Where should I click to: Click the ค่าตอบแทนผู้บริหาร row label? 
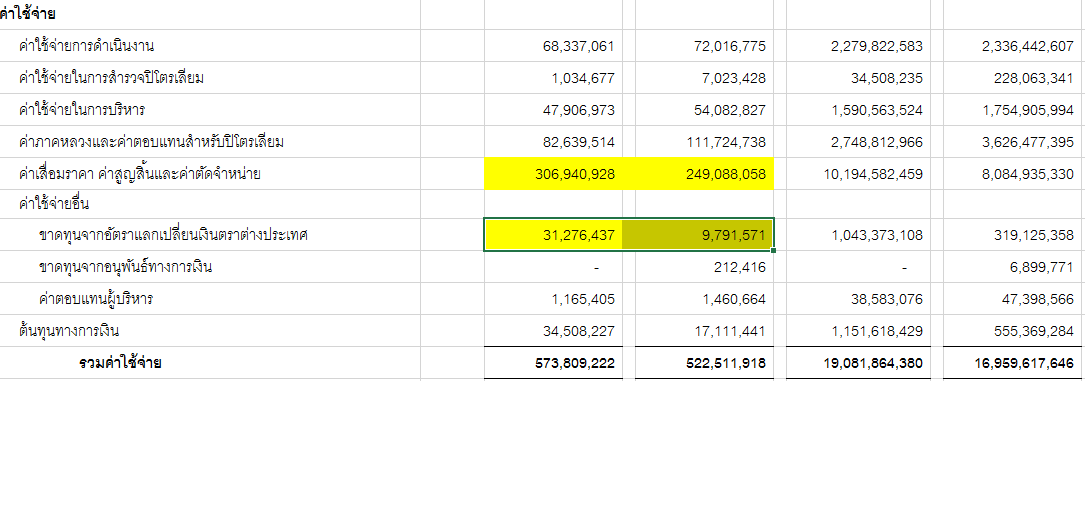pyautogui.click(x=96, y=299)
